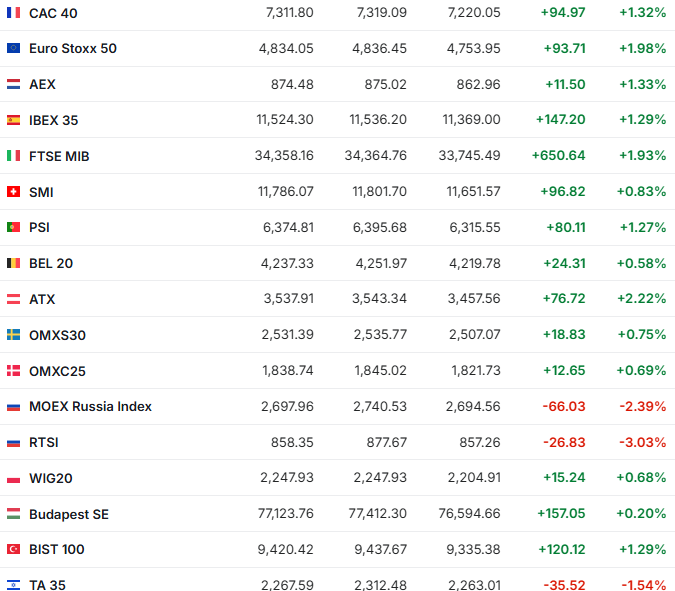Open the Budapest SE index link
Viewport: 675px width, 591px height.
68,514
